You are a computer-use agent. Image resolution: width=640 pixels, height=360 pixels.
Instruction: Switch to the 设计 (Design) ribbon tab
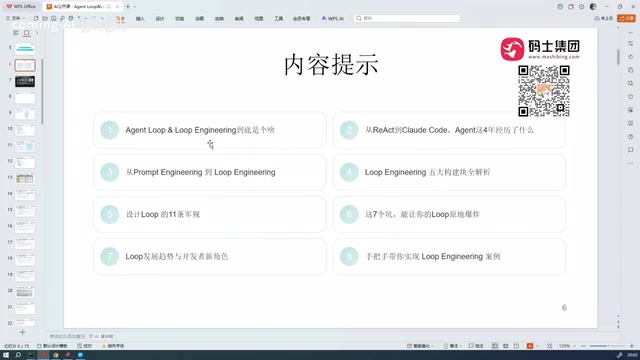pos(160,19)
